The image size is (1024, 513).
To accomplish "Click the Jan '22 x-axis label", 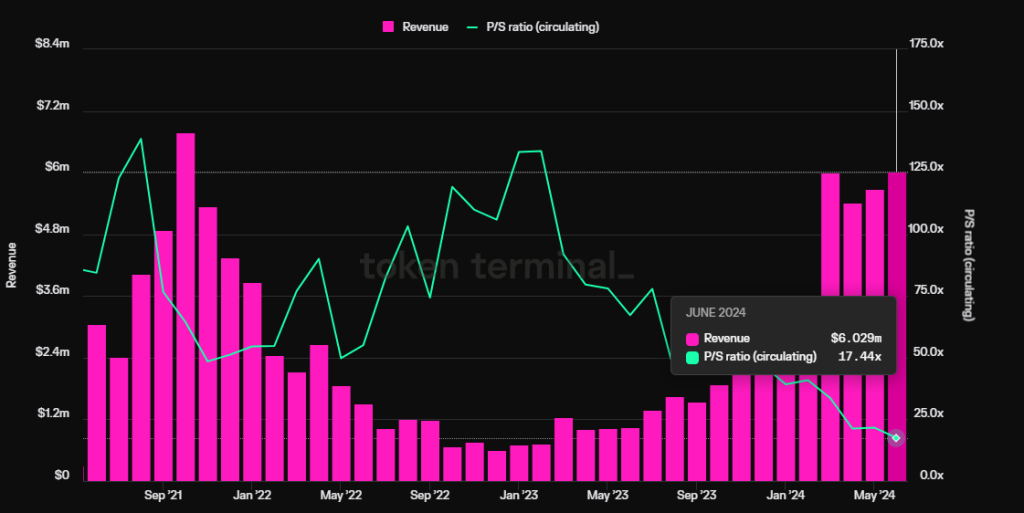I will coord(252,495).
